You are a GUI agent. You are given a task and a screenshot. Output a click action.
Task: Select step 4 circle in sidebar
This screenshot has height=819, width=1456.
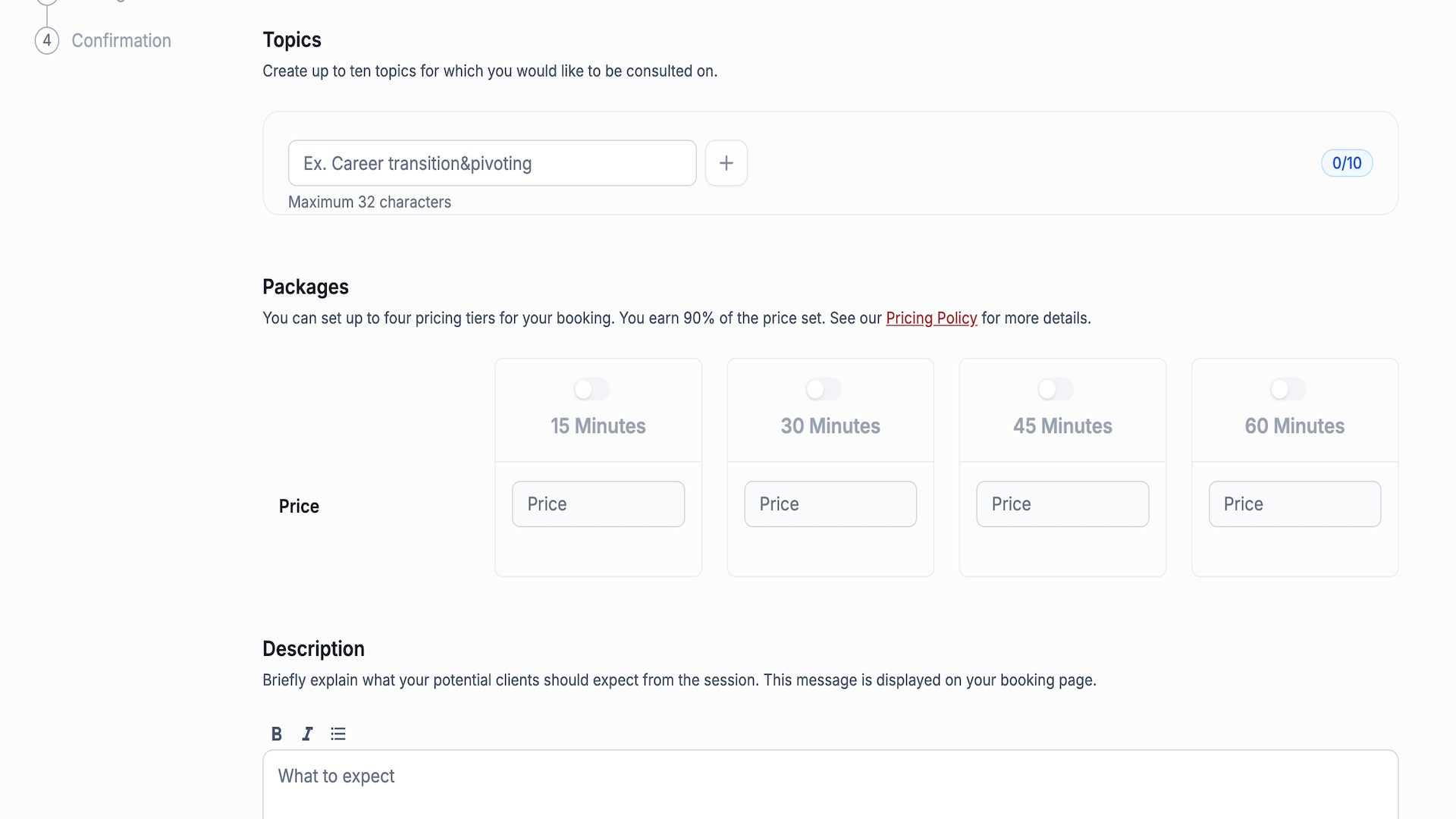click(x=47, y=40)
